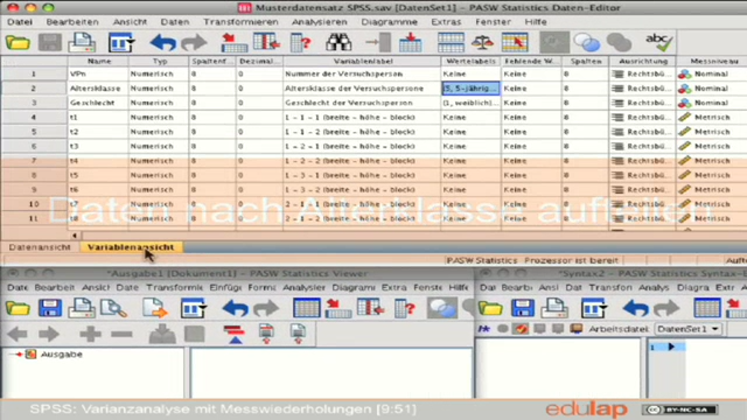Expand outline using plus icon in Viewer
This screenshot has height=420, width=747.
(90, 335)
